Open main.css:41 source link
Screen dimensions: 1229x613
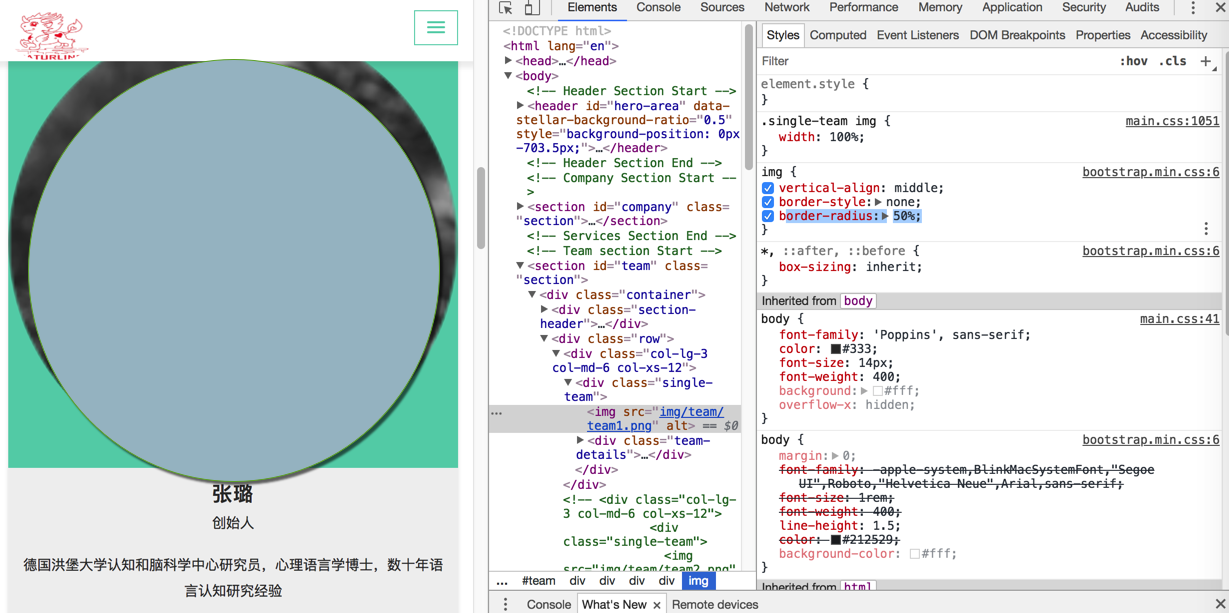coord(1180,319)
